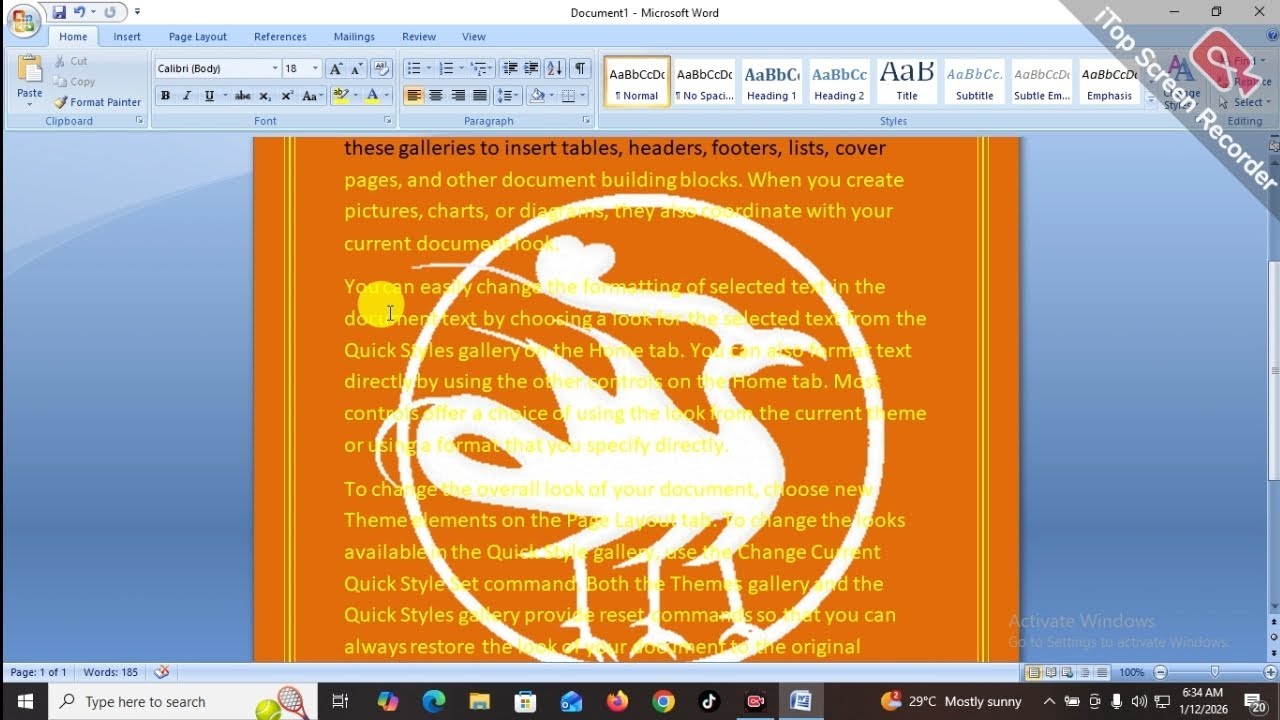
Task: Open the Review tab
Action: tap(419, 37)
